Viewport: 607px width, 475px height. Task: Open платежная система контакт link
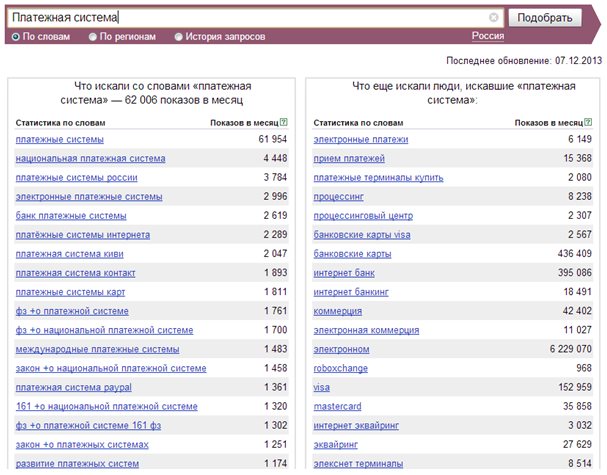pyautogui.click(x=75, y=273)
